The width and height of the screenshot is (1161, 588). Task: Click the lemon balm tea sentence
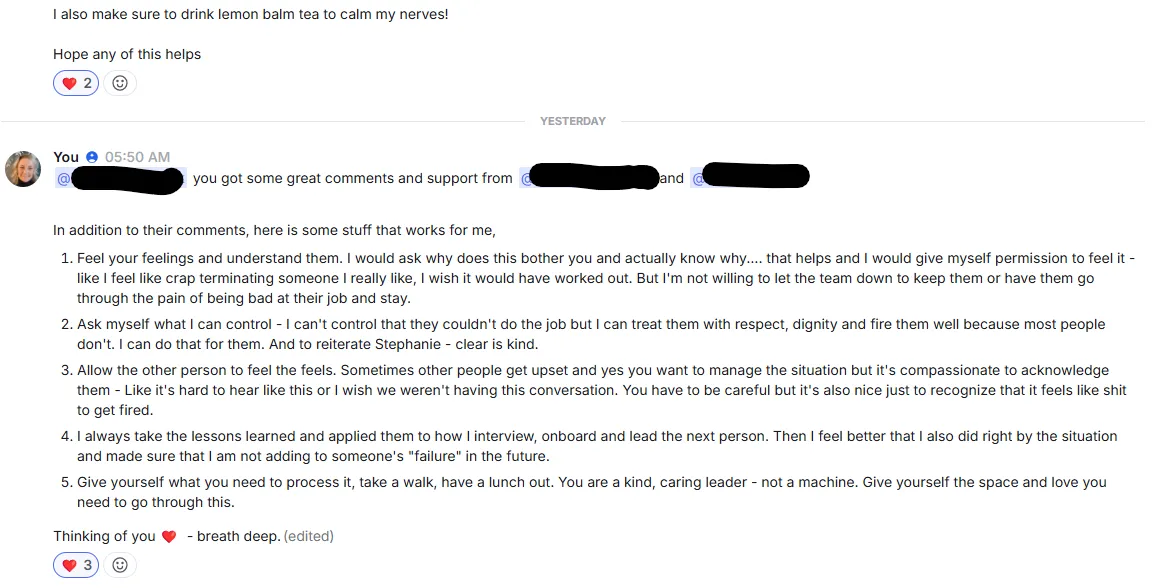[x=251, y=14]
